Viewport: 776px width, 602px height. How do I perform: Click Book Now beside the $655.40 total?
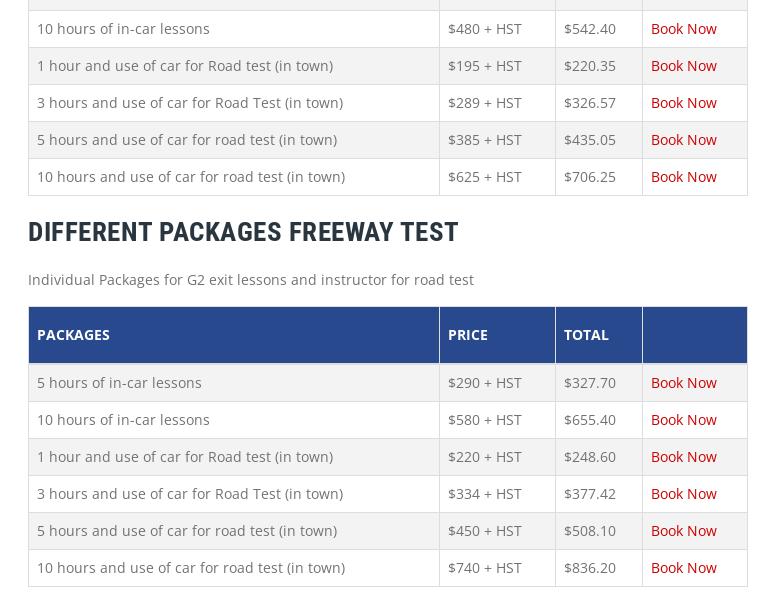[x=683, y=420]
